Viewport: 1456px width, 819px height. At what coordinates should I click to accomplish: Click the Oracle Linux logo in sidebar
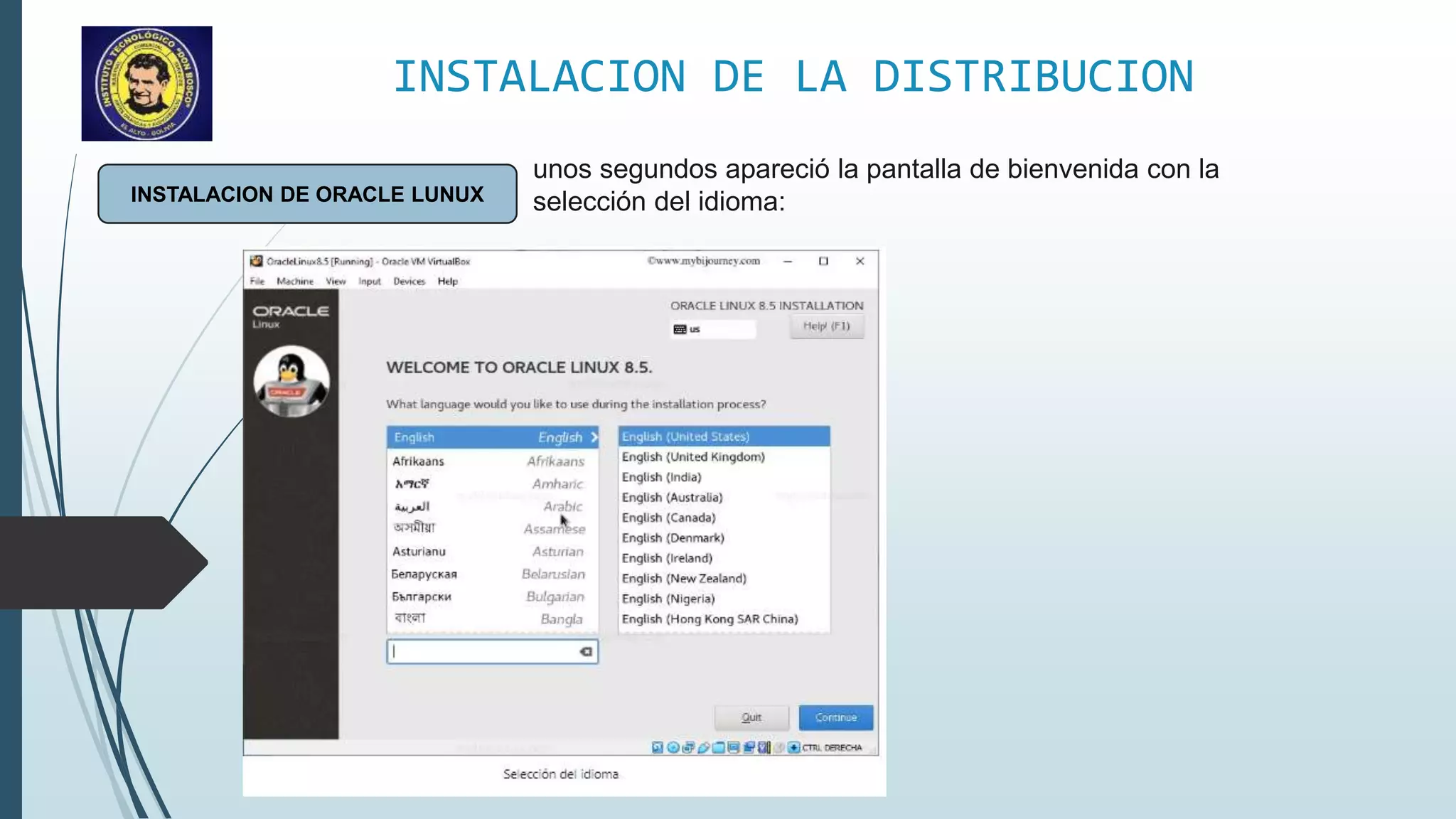point(290,316)
